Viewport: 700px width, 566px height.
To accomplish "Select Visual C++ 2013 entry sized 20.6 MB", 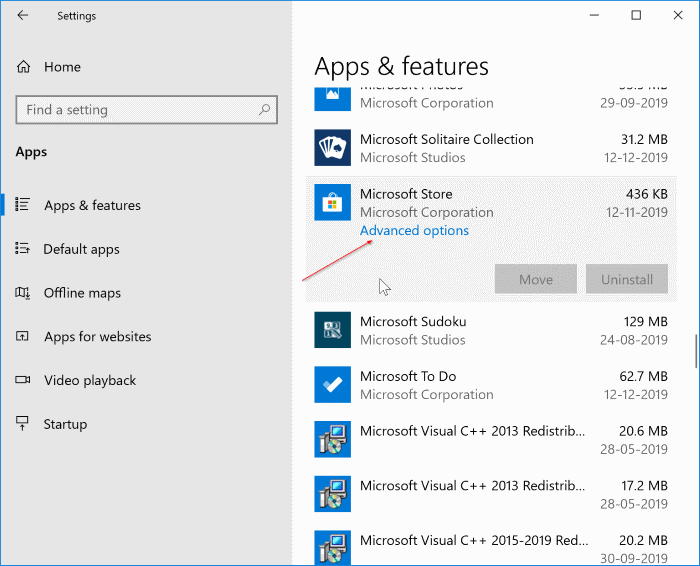I will 491,440.
